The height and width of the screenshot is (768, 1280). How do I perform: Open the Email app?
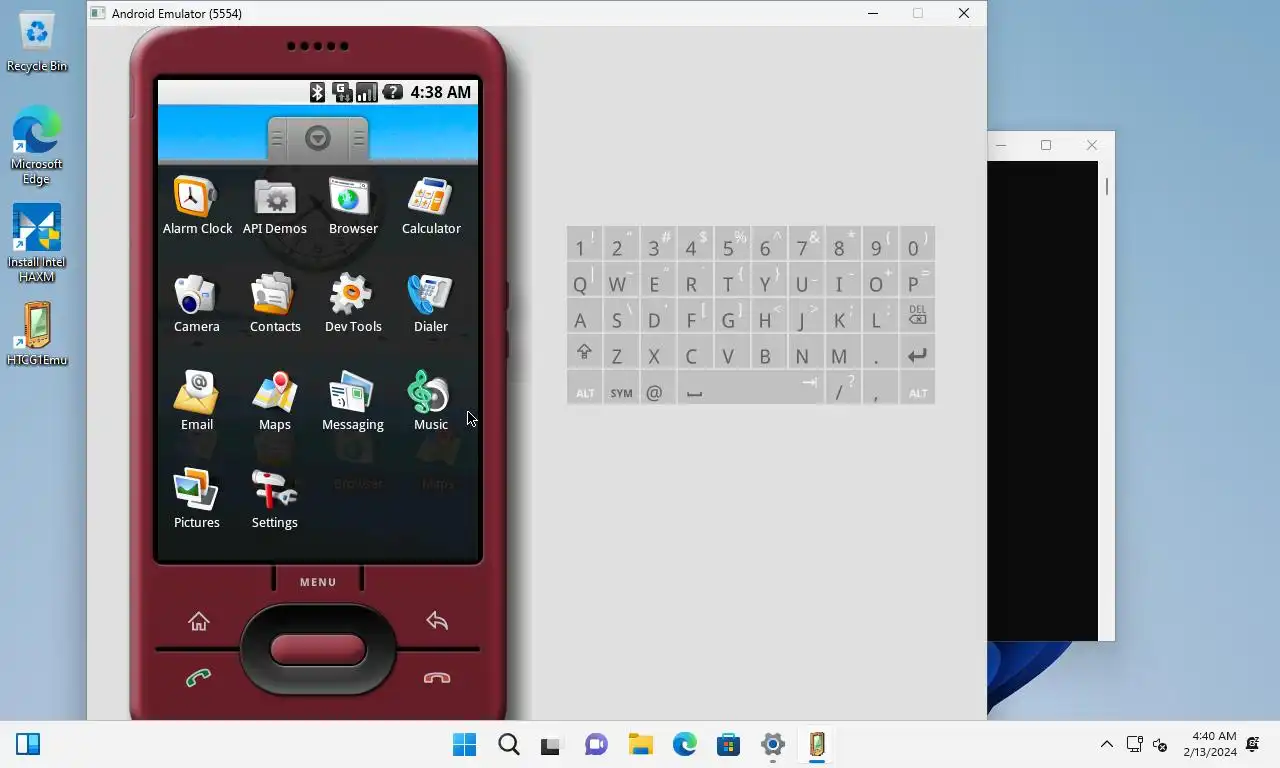tap(197, 402)
